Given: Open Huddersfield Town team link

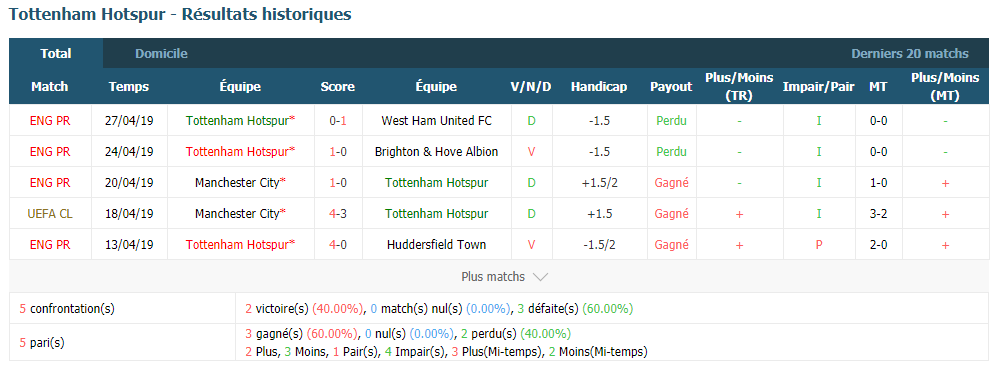Looking at the screenshot, I should [x=436, y=245].
